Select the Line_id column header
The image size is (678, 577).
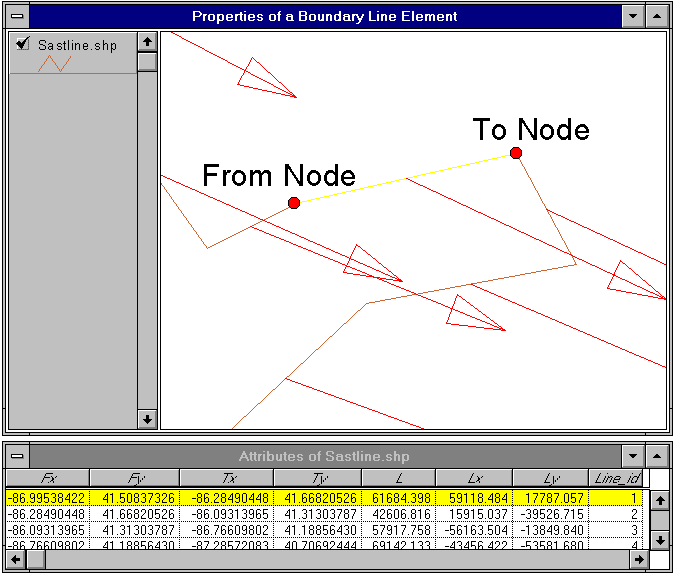click(x=615, y=478)
